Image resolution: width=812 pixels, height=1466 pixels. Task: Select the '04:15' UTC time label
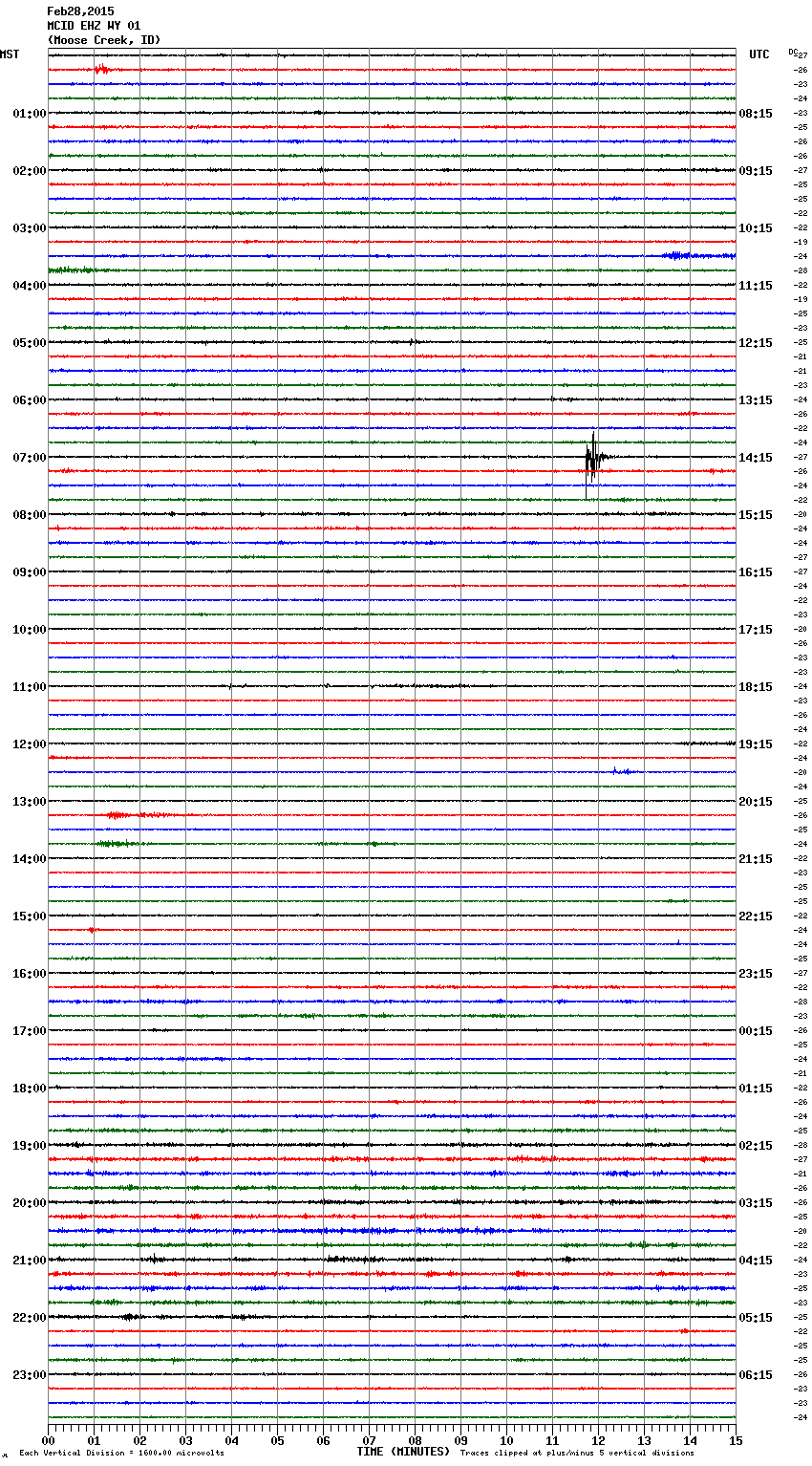coord(756,1261)
